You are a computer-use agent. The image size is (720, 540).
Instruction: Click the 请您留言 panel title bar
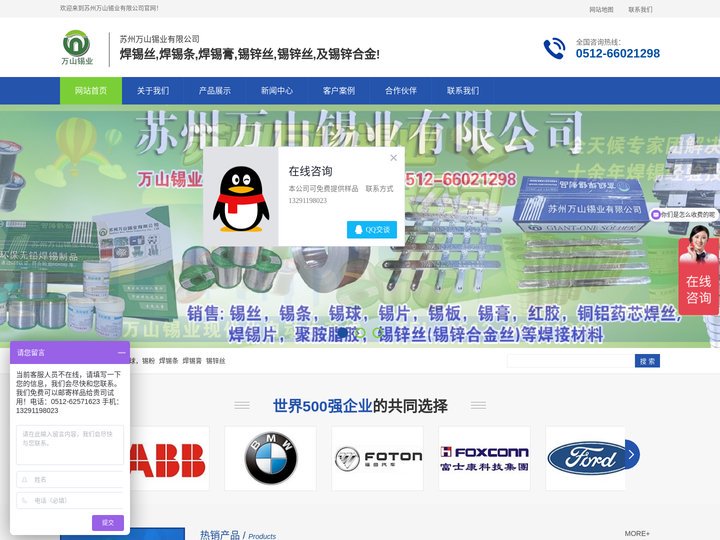(x=70, y=353)
